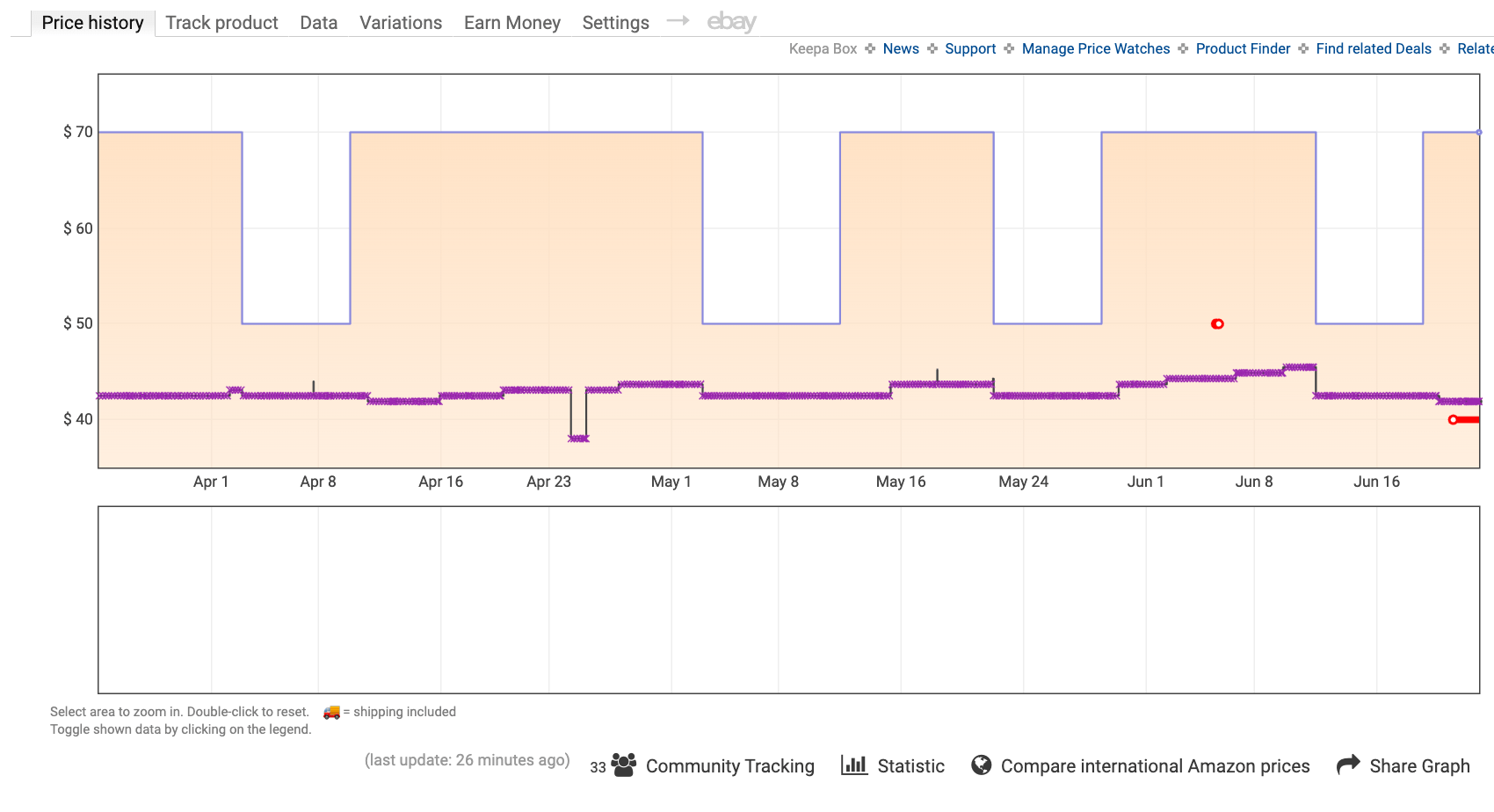Click the Statistic bar chart icon
Viewport: 1494px width, 812px height.
pos(853,765)
